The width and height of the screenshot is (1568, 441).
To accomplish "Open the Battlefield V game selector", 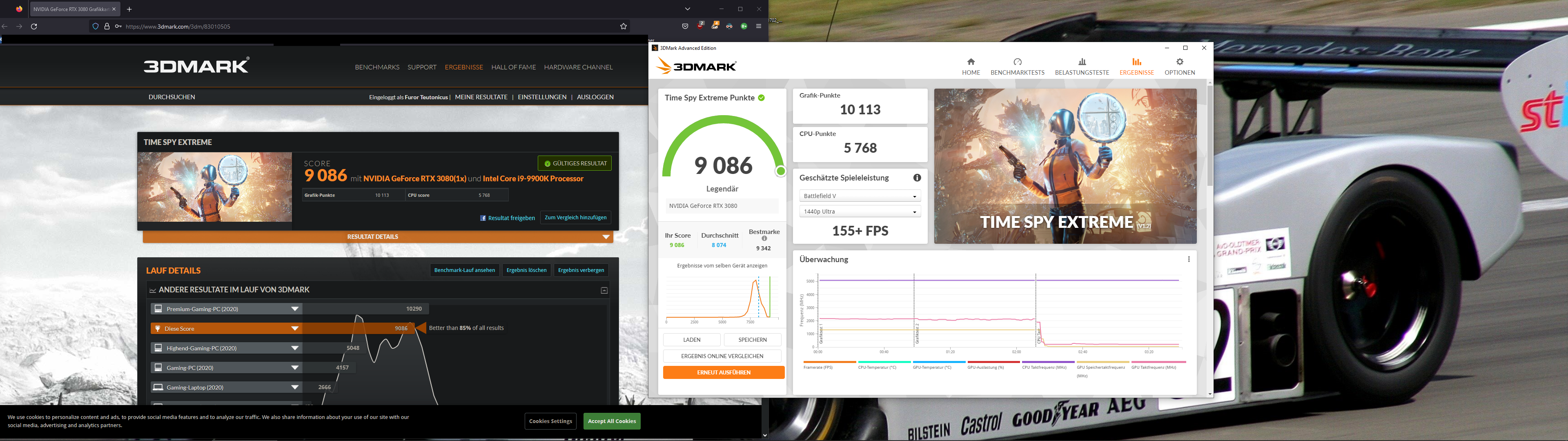I will point(860,196).
